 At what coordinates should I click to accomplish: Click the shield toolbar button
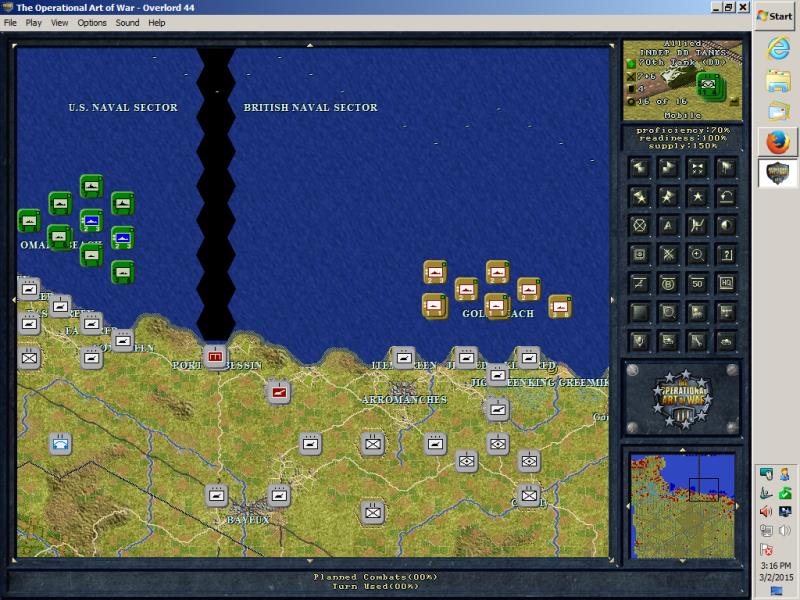(639, 341)
